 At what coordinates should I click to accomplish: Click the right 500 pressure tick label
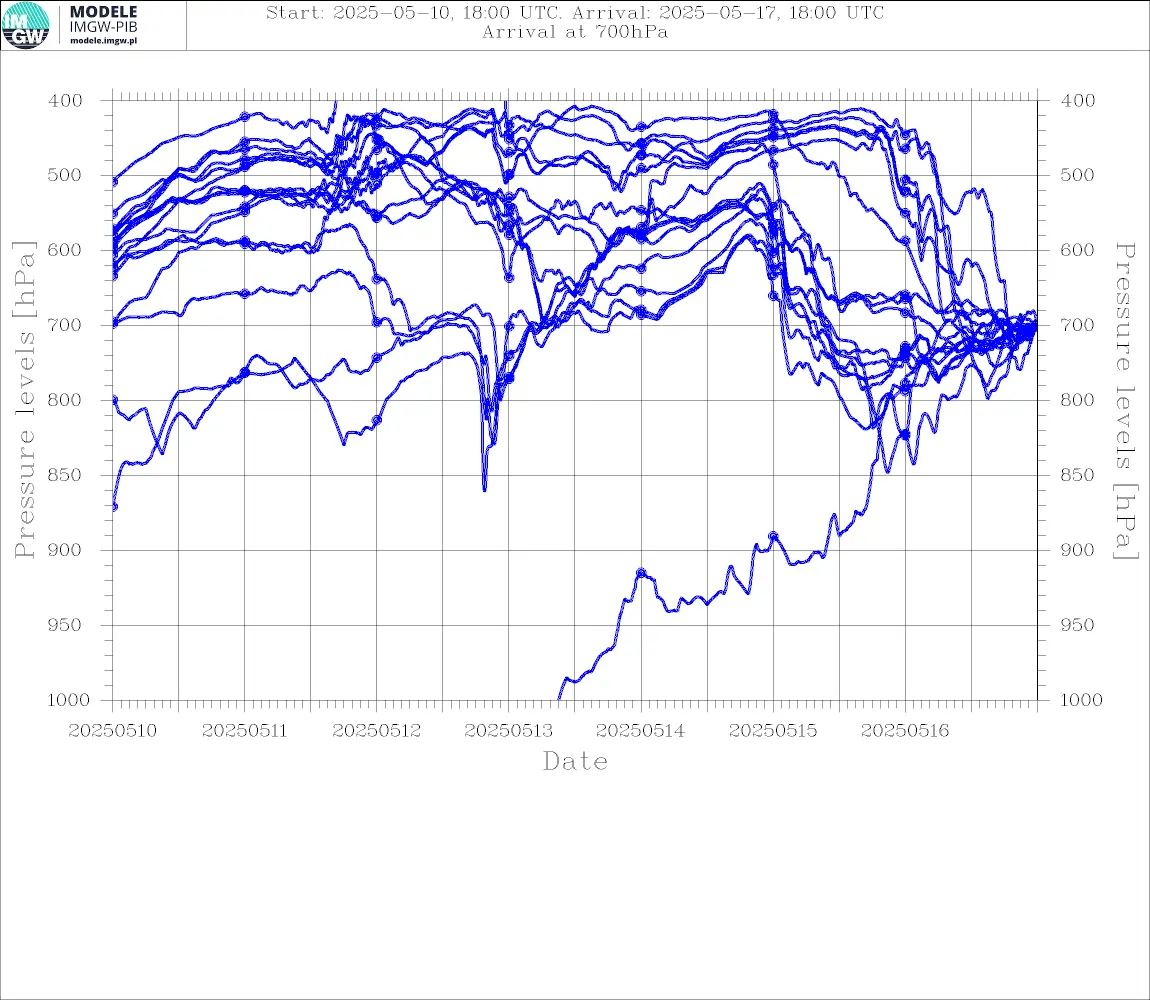tap(1078, 175)
